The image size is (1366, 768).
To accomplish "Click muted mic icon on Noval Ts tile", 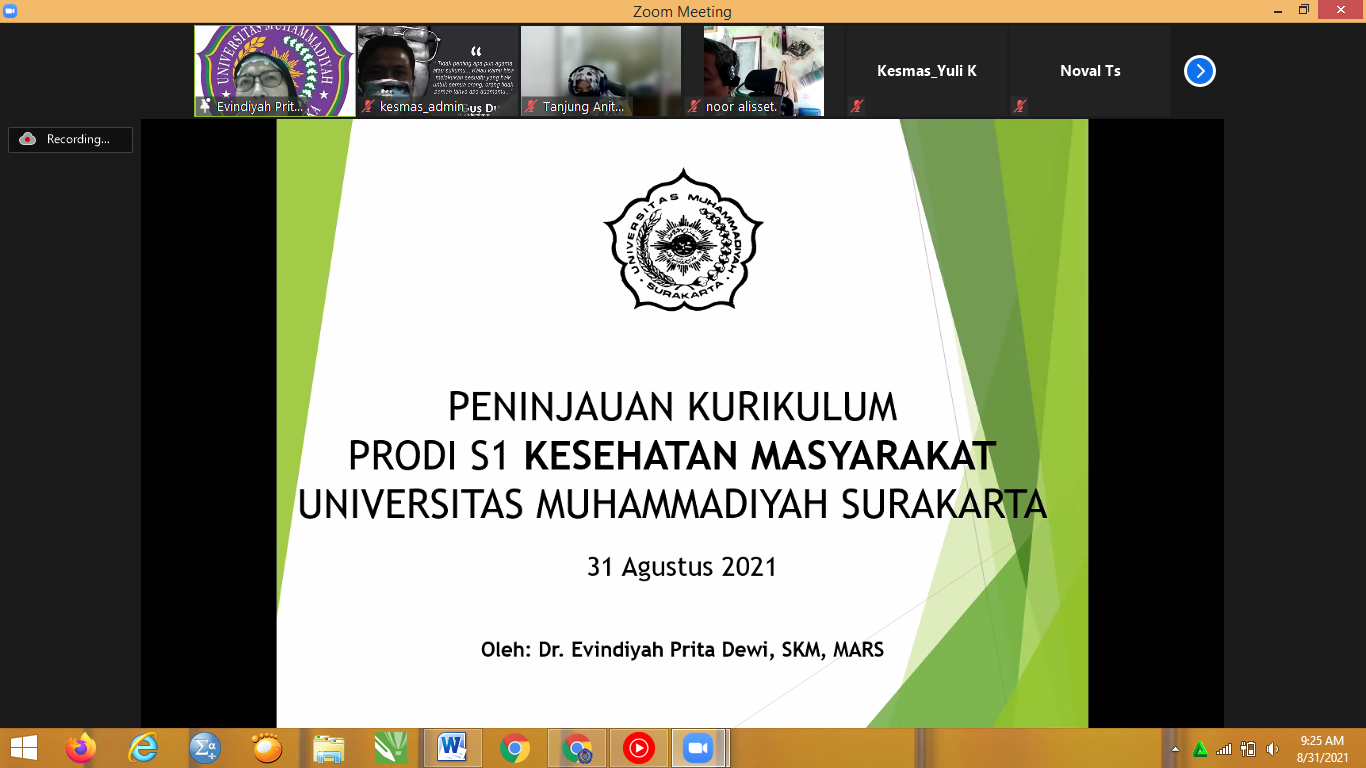I will (1019, 106).
